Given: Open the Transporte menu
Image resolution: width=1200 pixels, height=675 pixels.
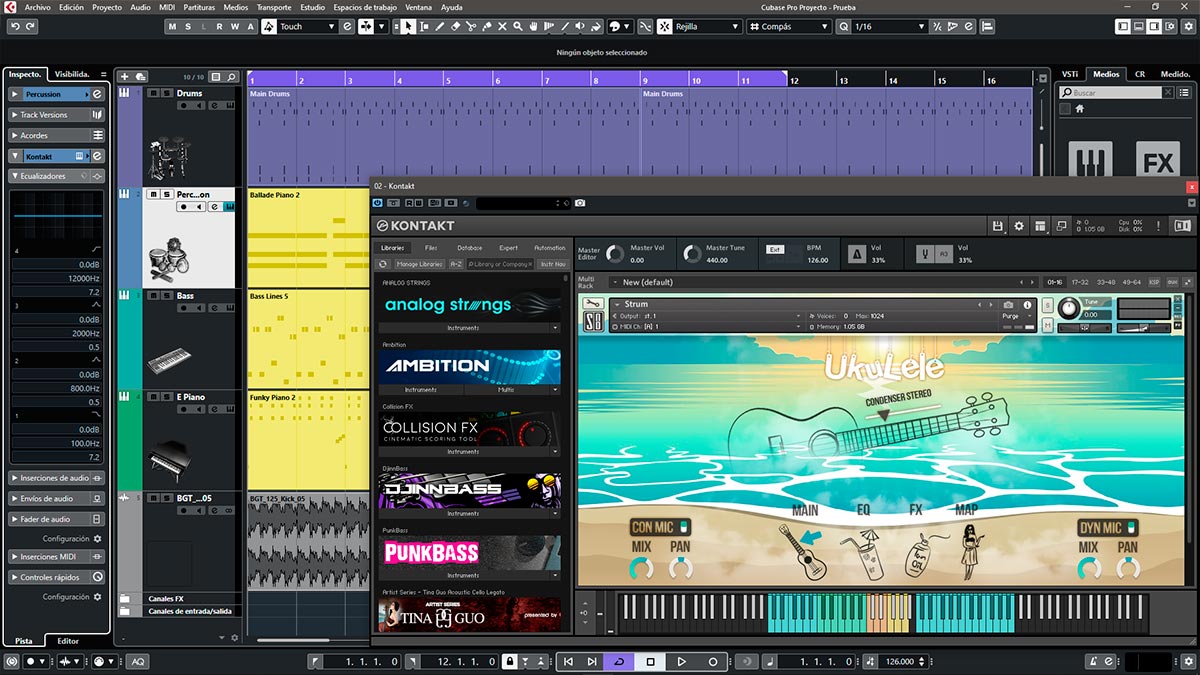Looking at the screenshot, I should (274, 7).
